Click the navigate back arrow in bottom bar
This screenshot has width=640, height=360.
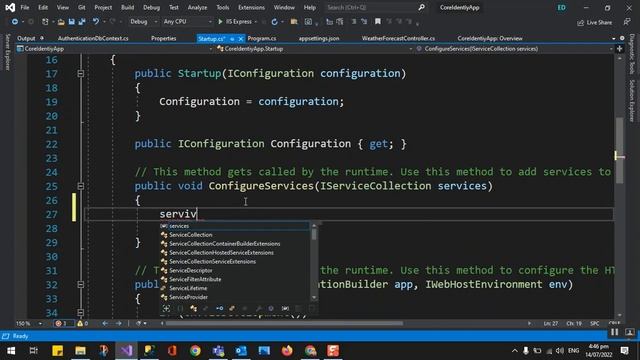point(105,323)
